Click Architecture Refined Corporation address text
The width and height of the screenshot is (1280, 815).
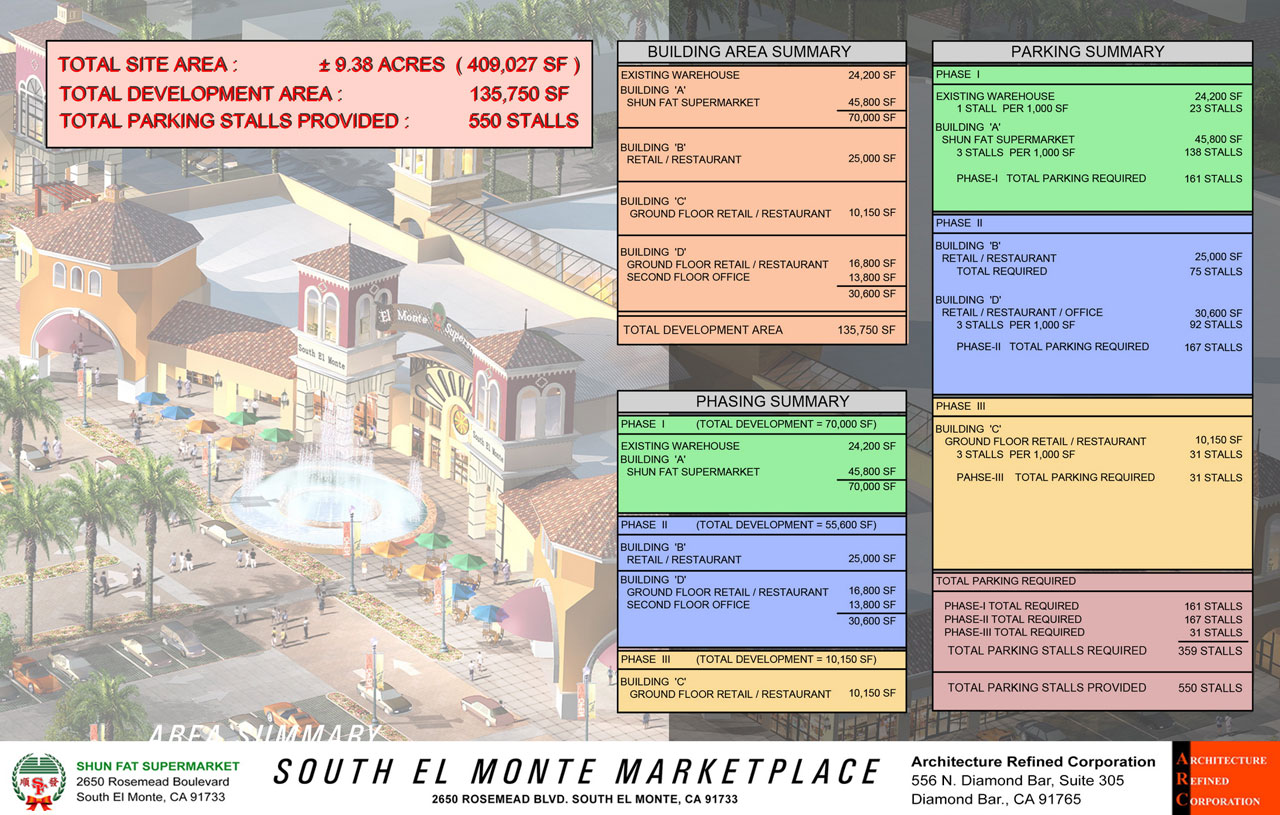point(1018,790)
